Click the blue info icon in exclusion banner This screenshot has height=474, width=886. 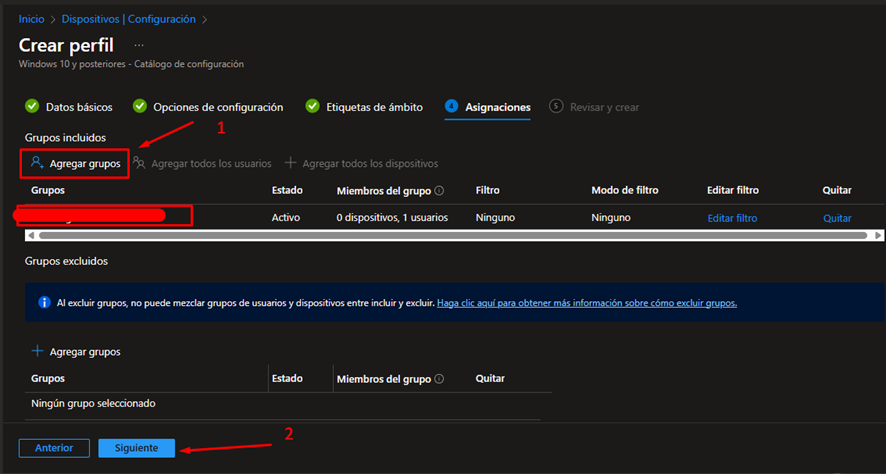[44, 303]
